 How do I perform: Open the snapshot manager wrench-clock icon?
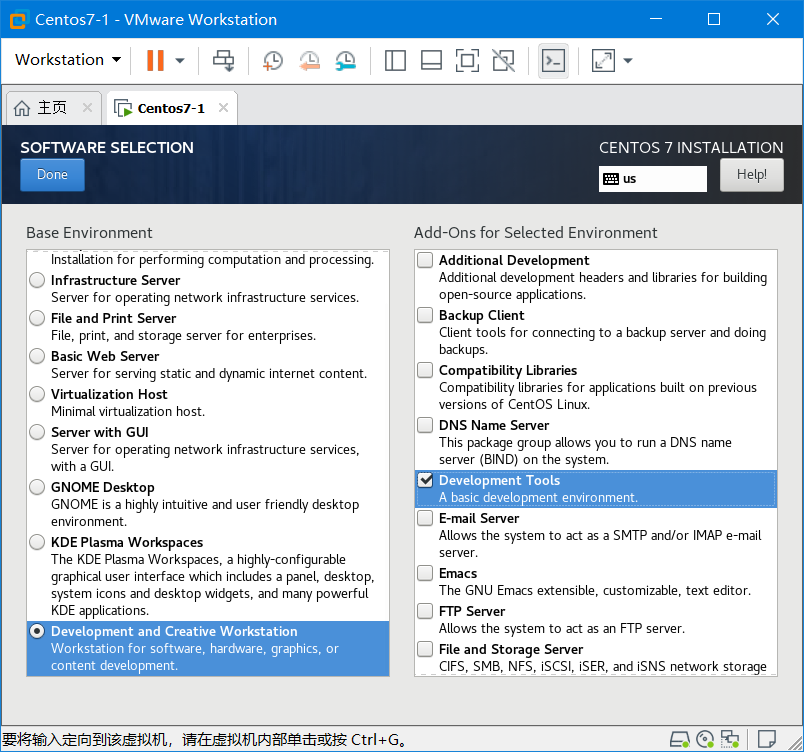coord(346,60)
